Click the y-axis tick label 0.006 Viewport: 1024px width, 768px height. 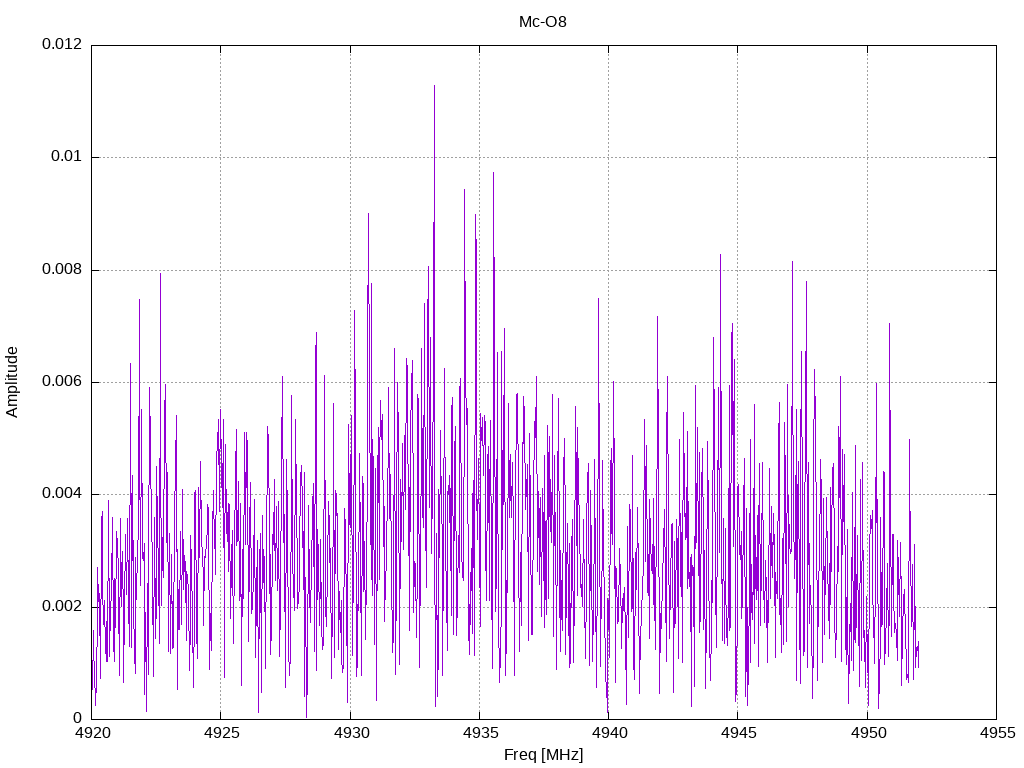pyautogui.click(x=62, y=381)
